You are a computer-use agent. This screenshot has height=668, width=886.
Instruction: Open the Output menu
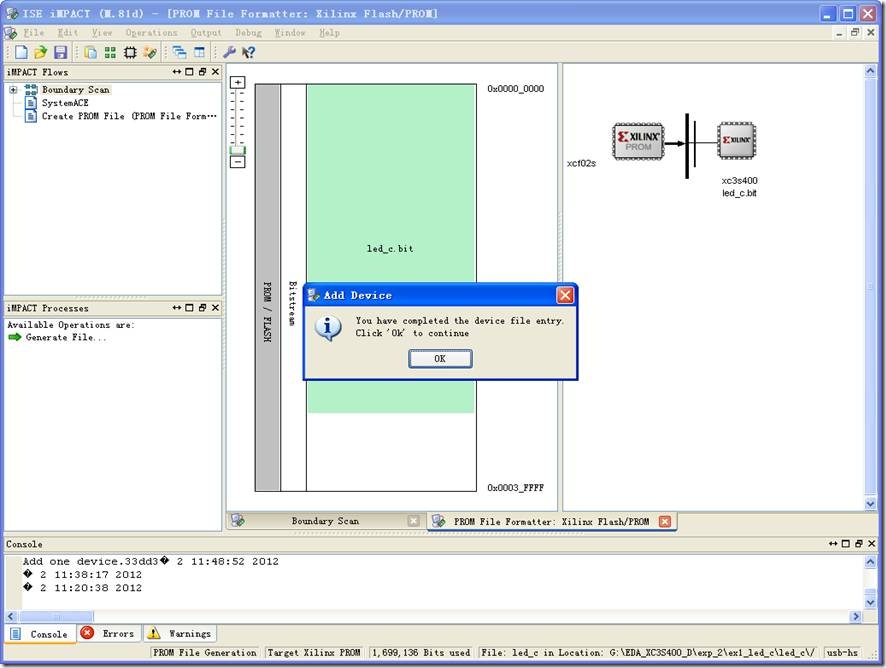coord(206,33)
